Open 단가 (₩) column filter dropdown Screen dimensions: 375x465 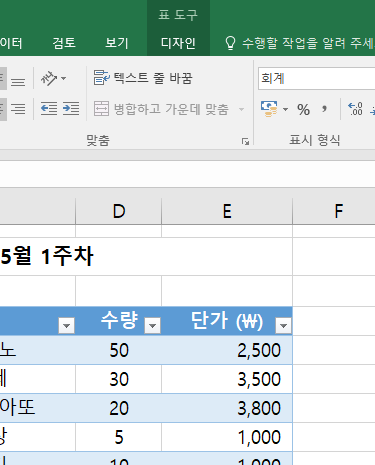[283, 325]
